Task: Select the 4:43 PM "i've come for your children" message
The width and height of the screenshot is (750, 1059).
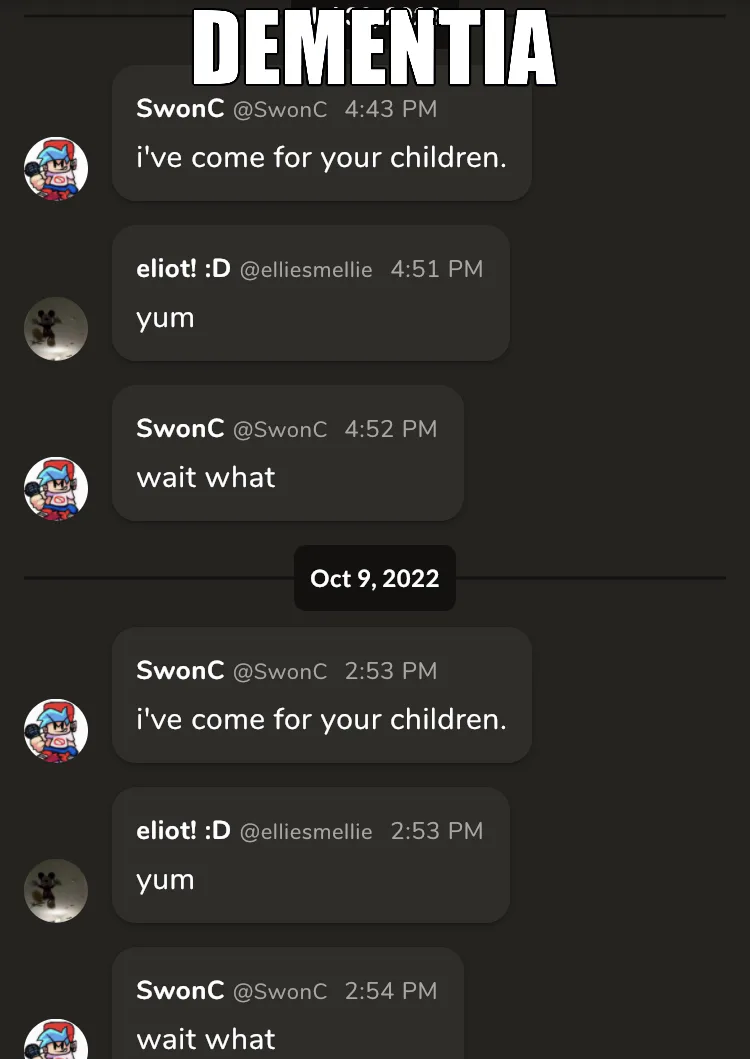Action: tap(321, 158)
